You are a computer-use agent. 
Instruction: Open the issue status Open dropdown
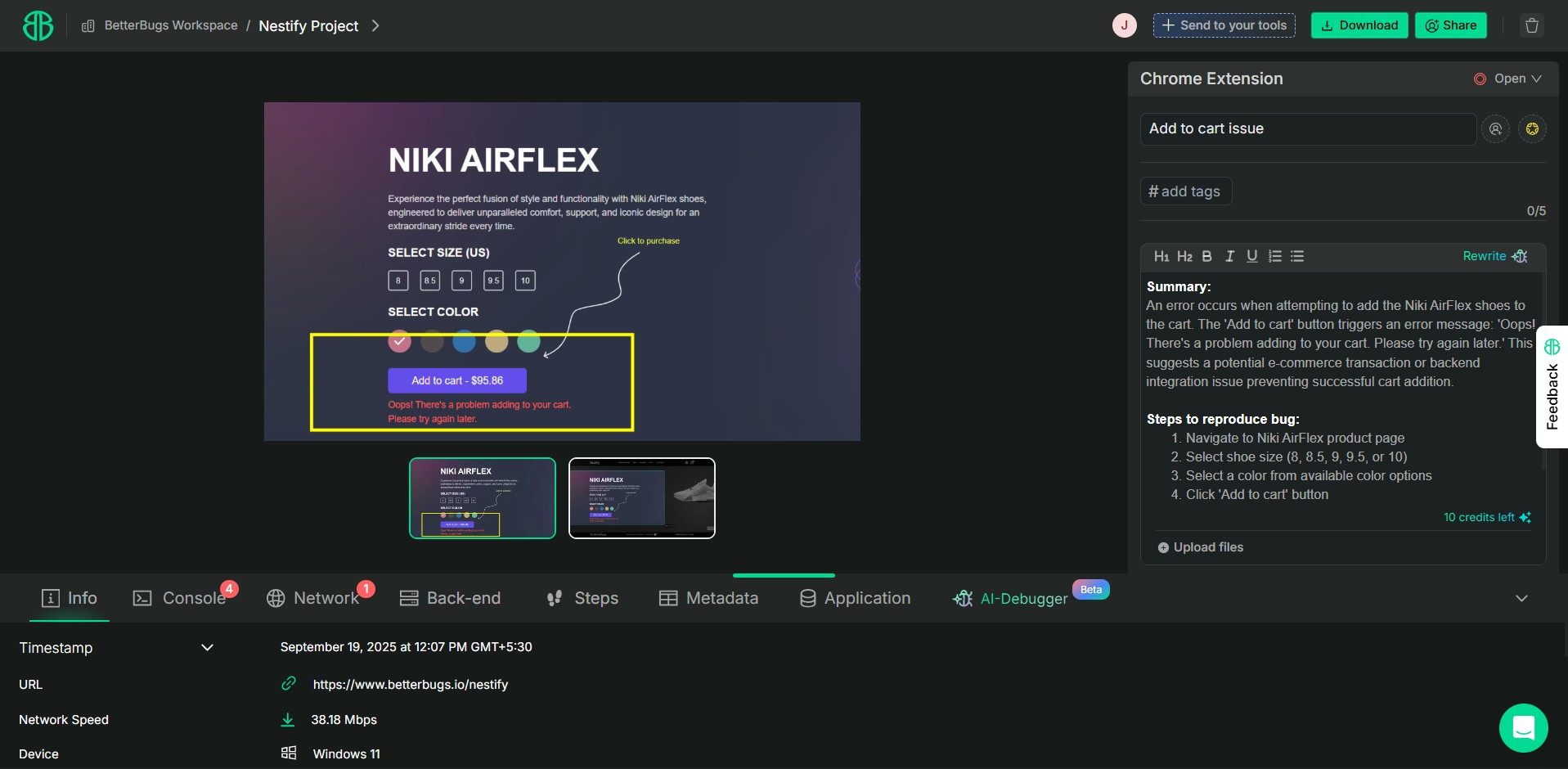click(1509, 79)
